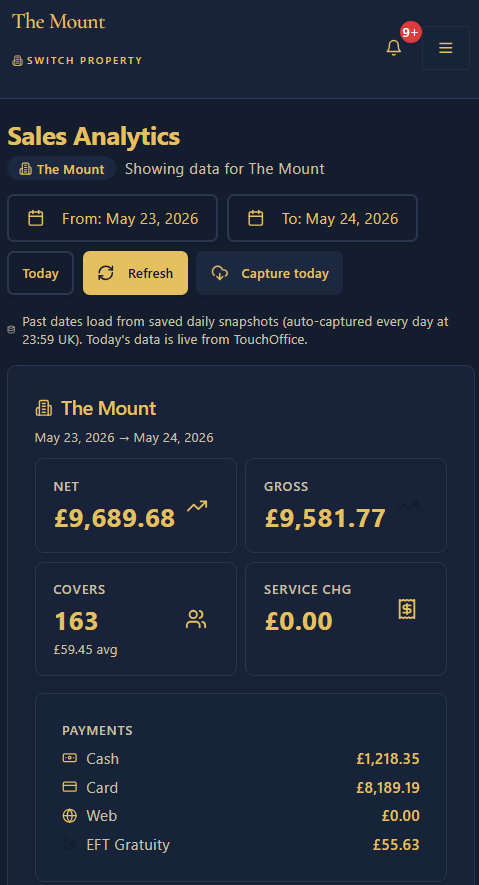Click the Switch Property link
479x885 pixels.
tap(77, 60)
